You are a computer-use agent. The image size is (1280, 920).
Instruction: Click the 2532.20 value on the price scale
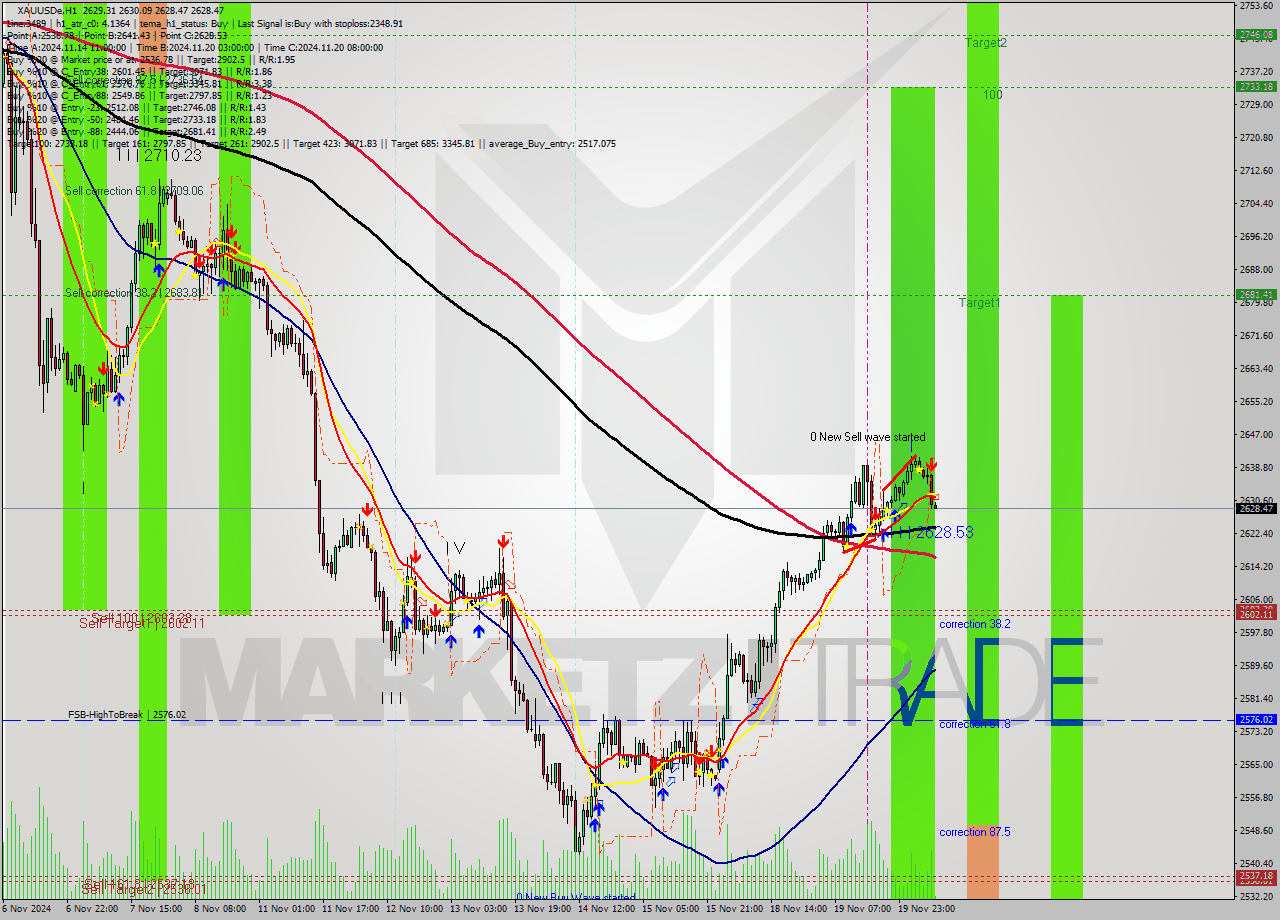click(1256, 896)
